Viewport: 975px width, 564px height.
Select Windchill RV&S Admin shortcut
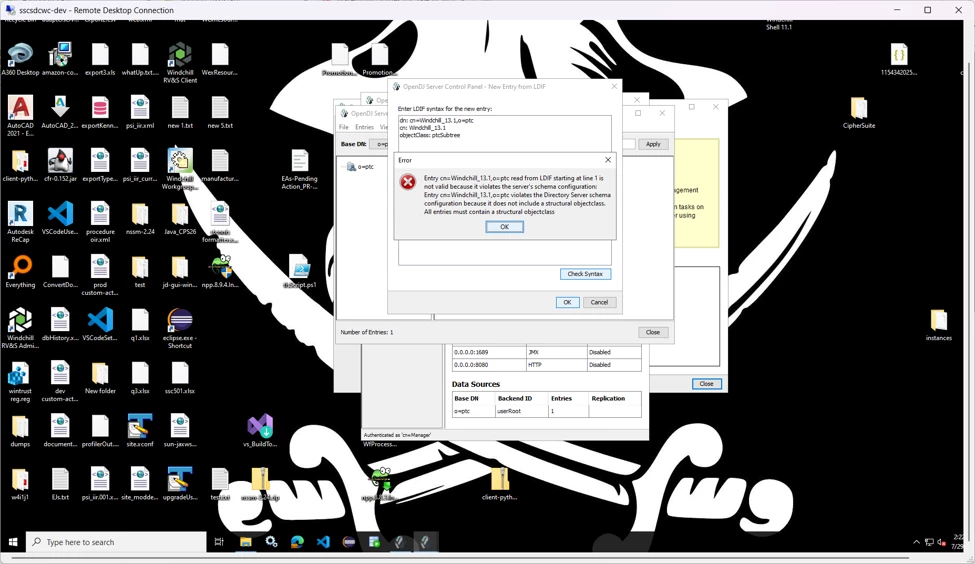pos(20,328)
